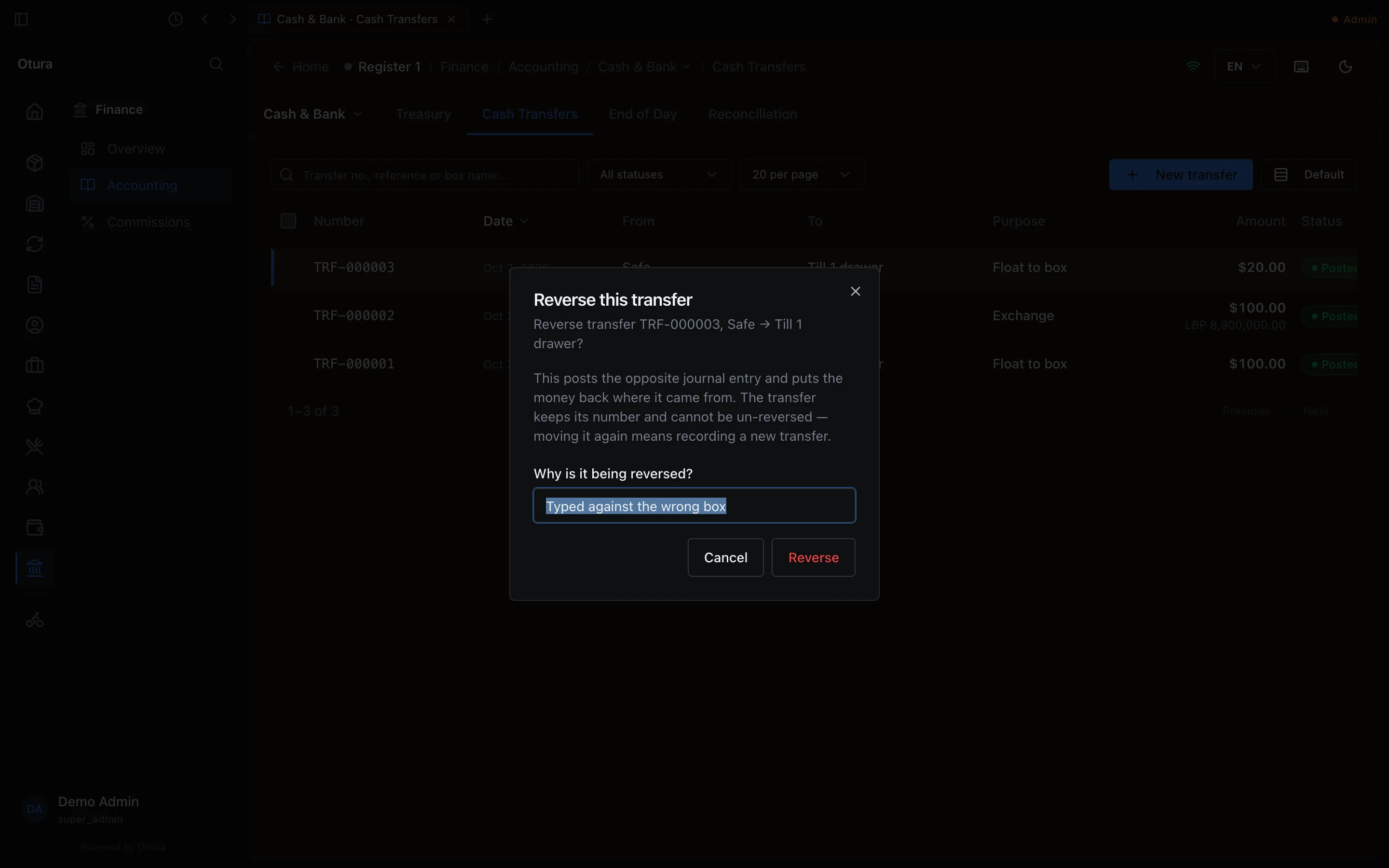Open the user circle icon in sidebar

pos(35,325)
